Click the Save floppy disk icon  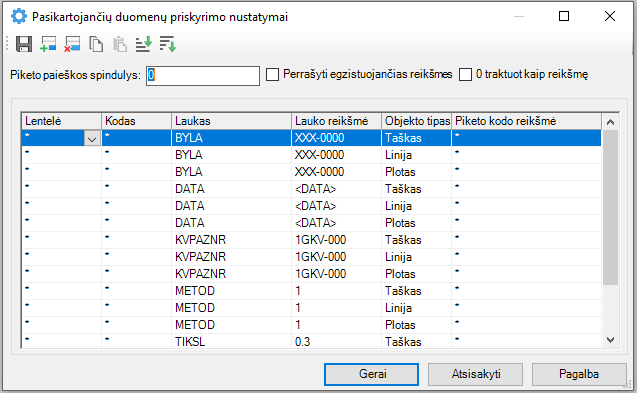[x=24, y=44]
